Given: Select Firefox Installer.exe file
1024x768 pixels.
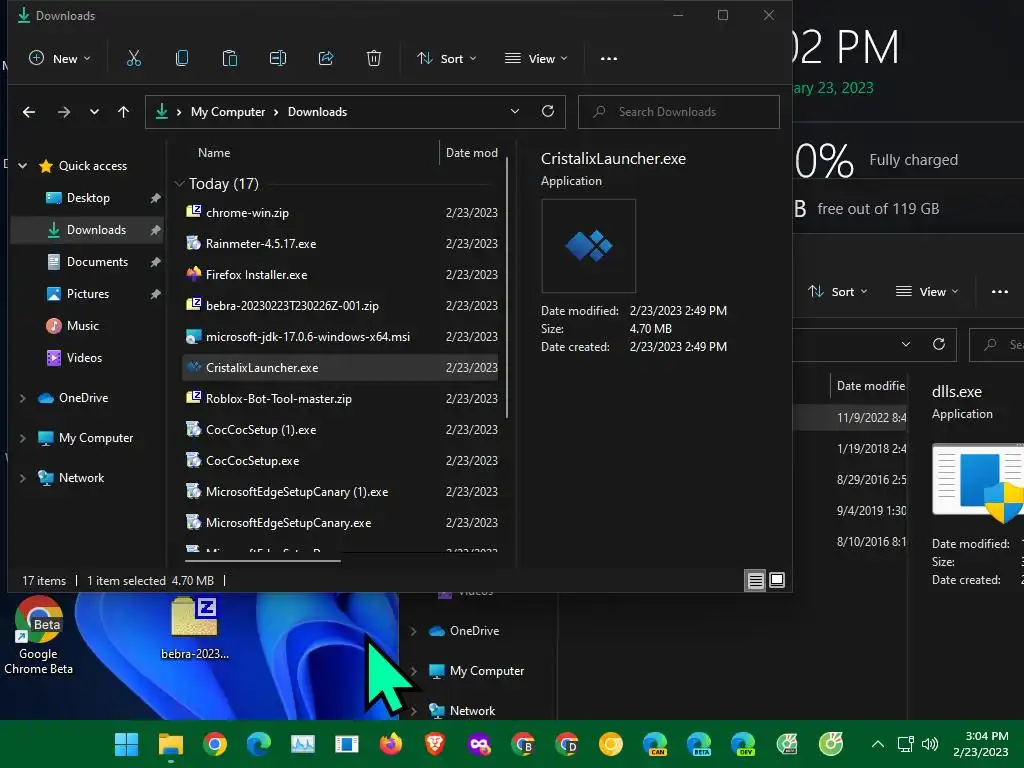Looking at the screenshot, I should pyautogui.click(x=340, y=275).
